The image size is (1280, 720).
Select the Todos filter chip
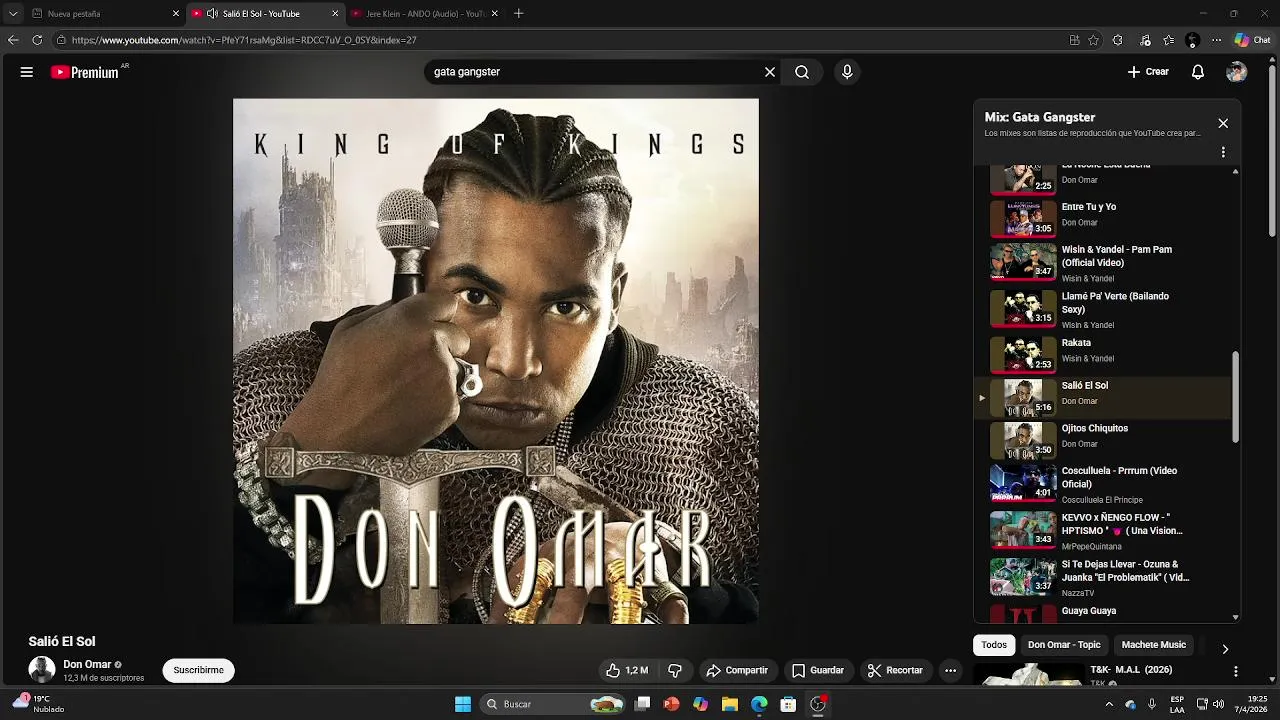pyautogui.click(x=994, y=645)
